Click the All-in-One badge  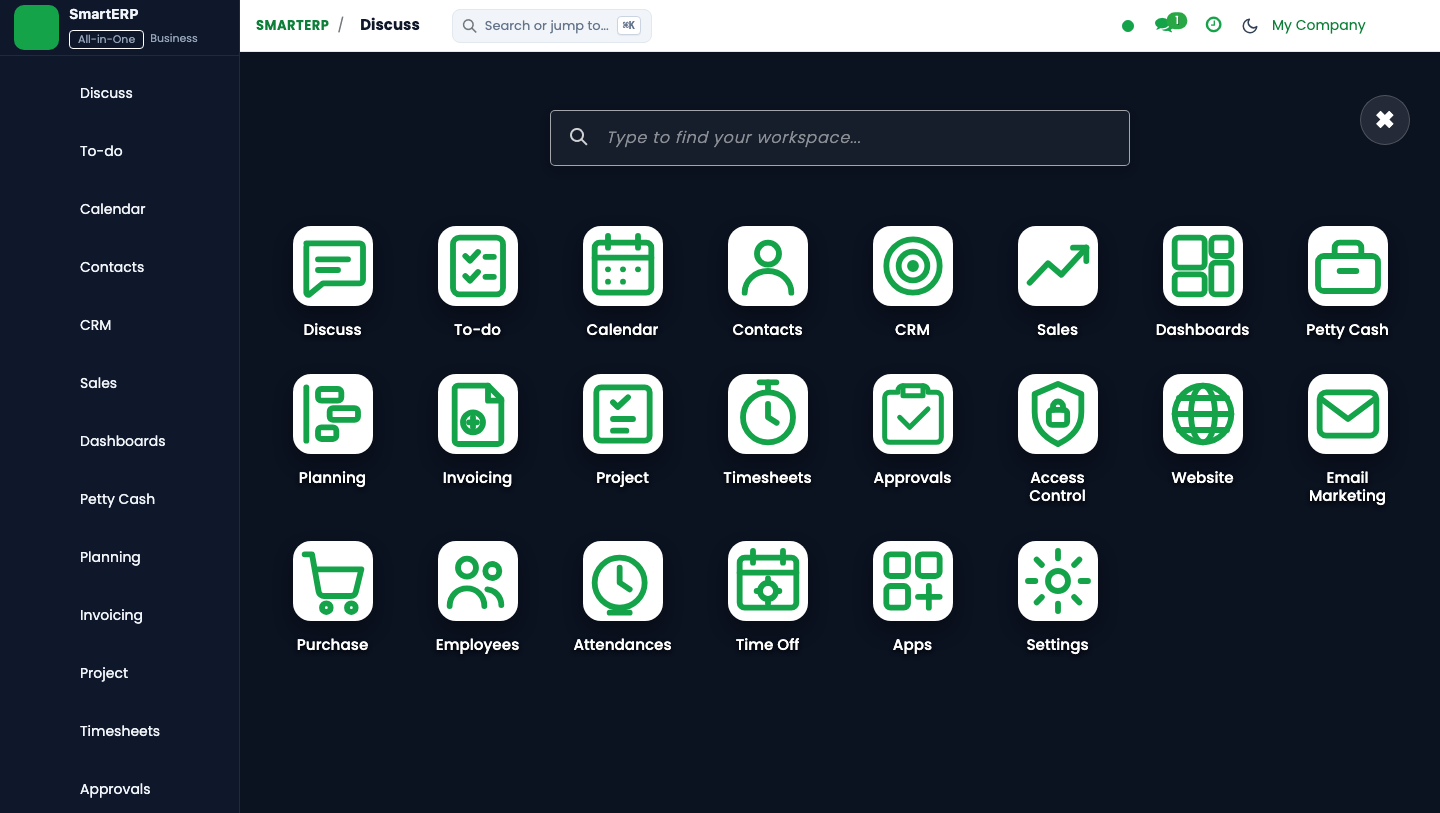[106, 39]
